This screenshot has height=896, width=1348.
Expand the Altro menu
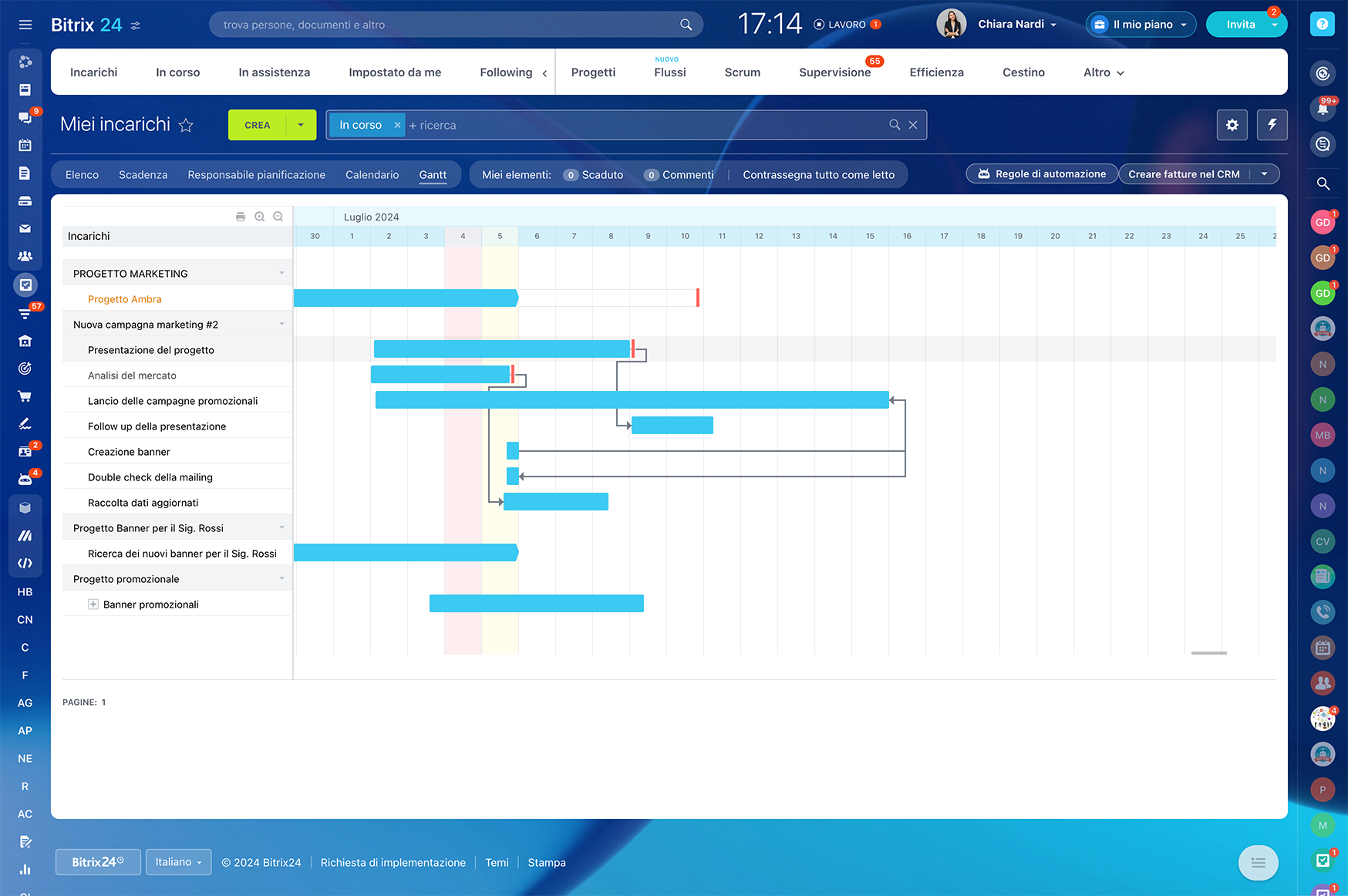1103,72
